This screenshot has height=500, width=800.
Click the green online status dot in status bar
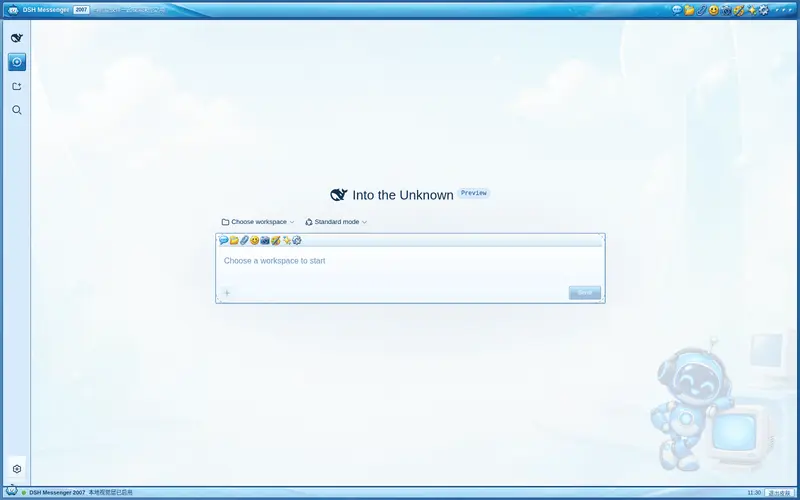click(x=23, y=493)
